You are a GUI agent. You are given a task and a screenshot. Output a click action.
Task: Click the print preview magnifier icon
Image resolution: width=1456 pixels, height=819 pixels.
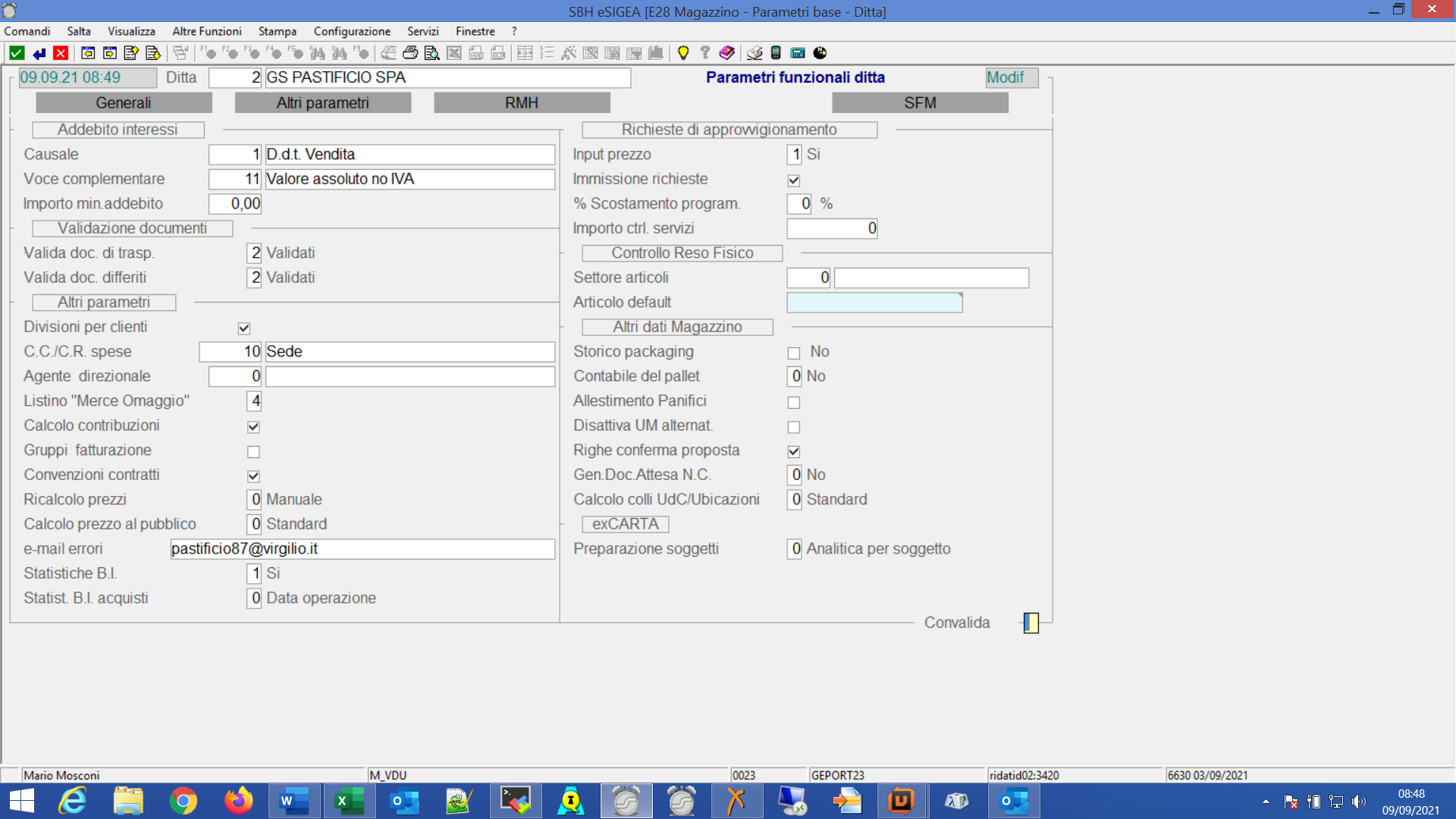431,53
